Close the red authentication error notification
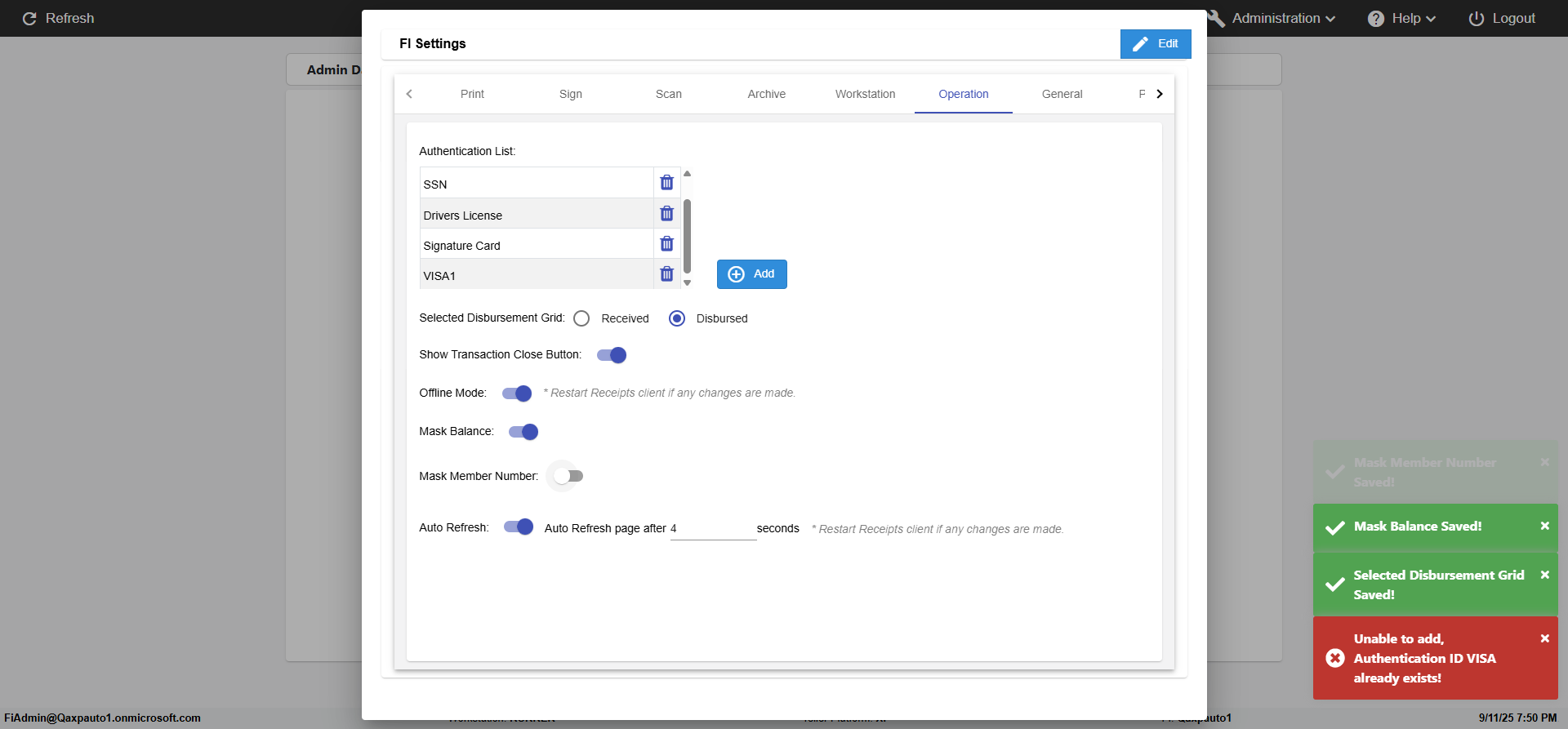 click(1544, 638)
